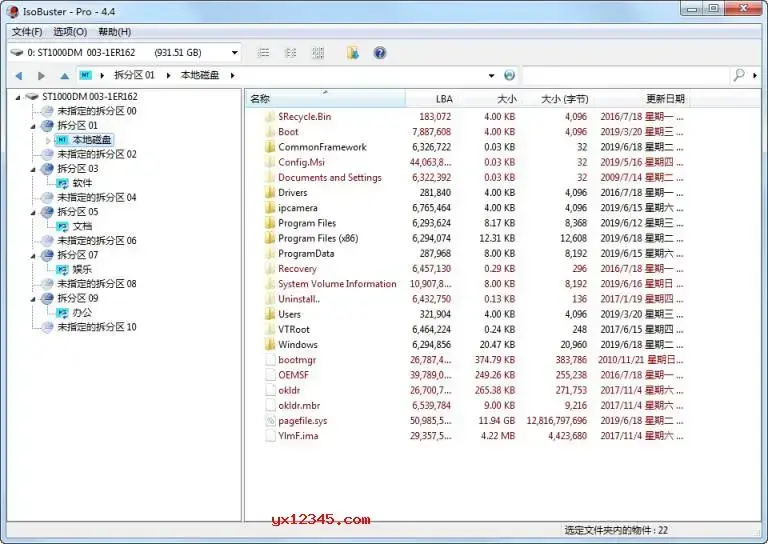The height and width of the screenshot is (544, 768).
Task: Click the extract folder toolbar icon
Action: point(352,52)
